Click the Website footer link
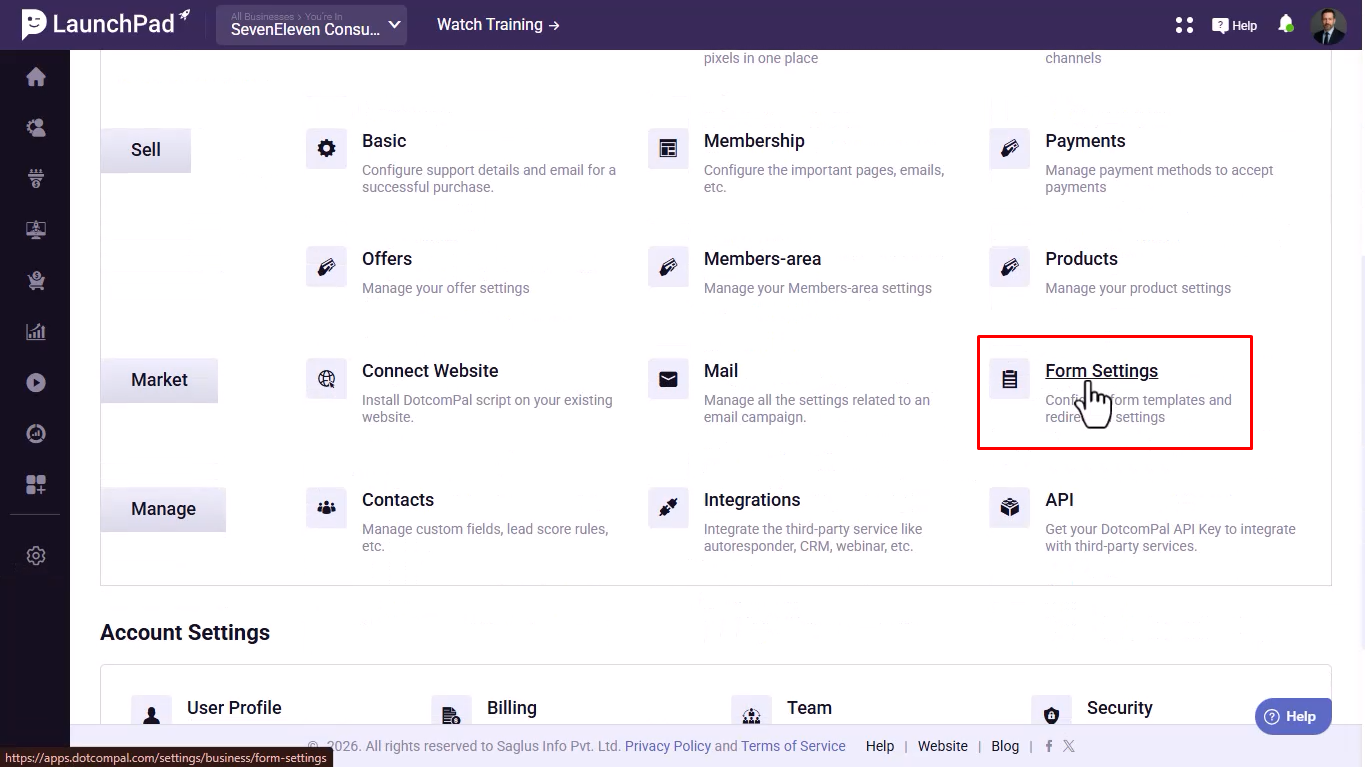This screenshot has width=1365, height=767. (943, 746)
